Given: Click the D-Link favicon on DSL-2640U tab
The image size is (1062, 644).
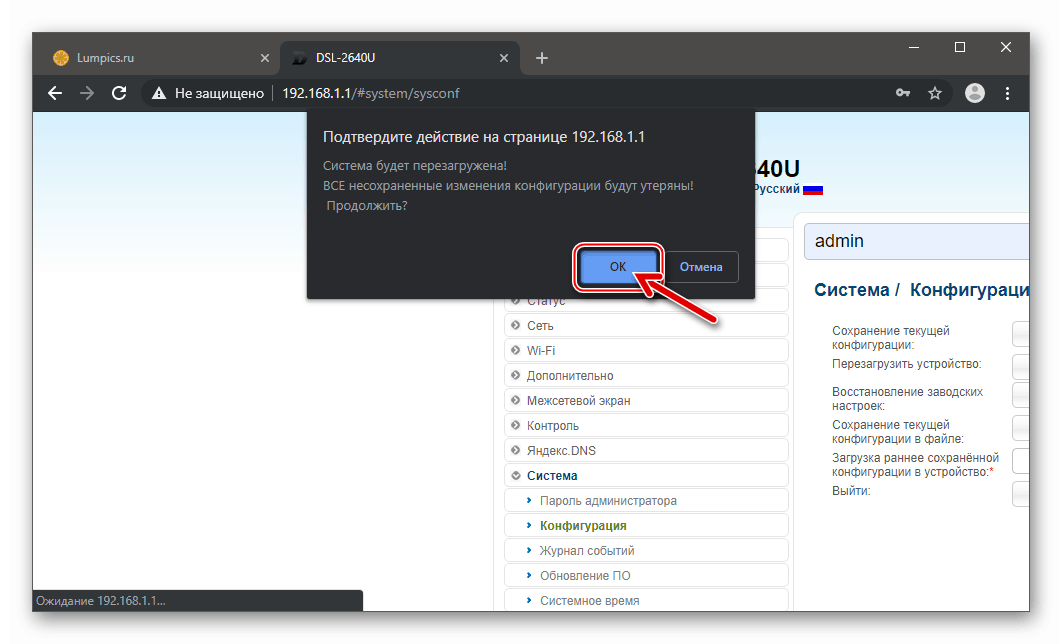Looking at the screenshot, I should (299, 58).
